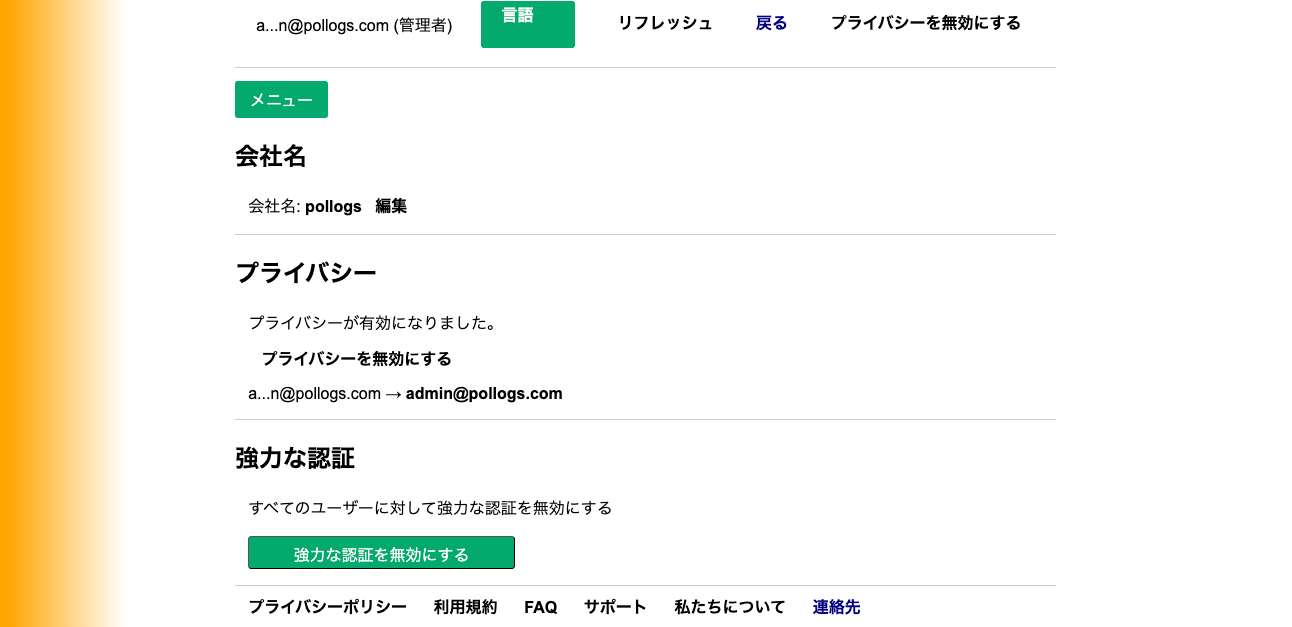Screen dimensions: 1292x627
Task: Click the bold pollogs company name
Action: point(334,207)
